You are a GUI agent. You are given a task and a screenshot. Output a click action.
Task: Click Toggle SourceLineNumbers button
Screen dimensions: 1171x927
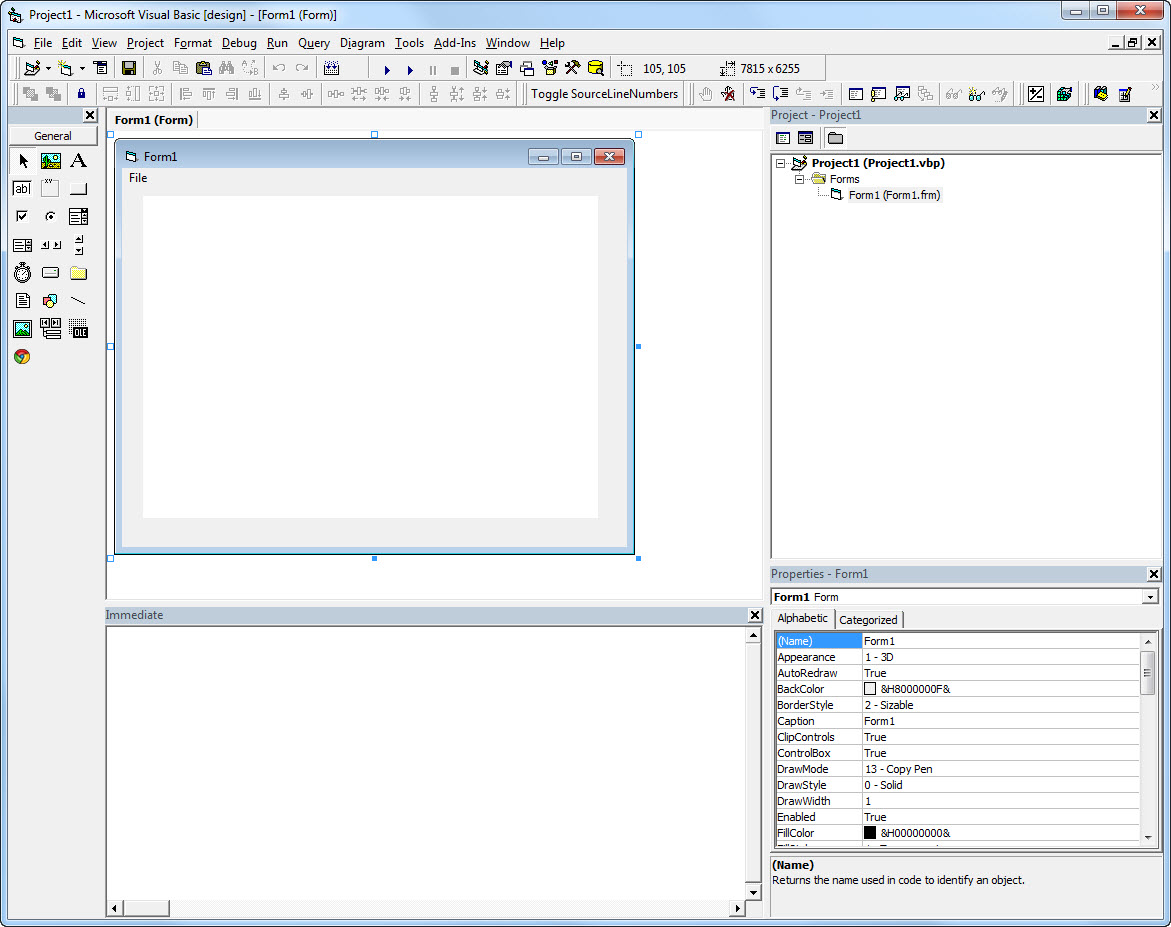coord(604,93)
